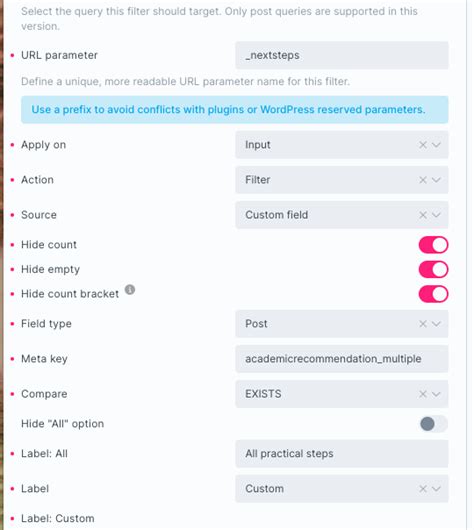Image resolution: width=474 pixels, height=530 pixels.
Task: Click the URL parameter input field
Action: 342,55
